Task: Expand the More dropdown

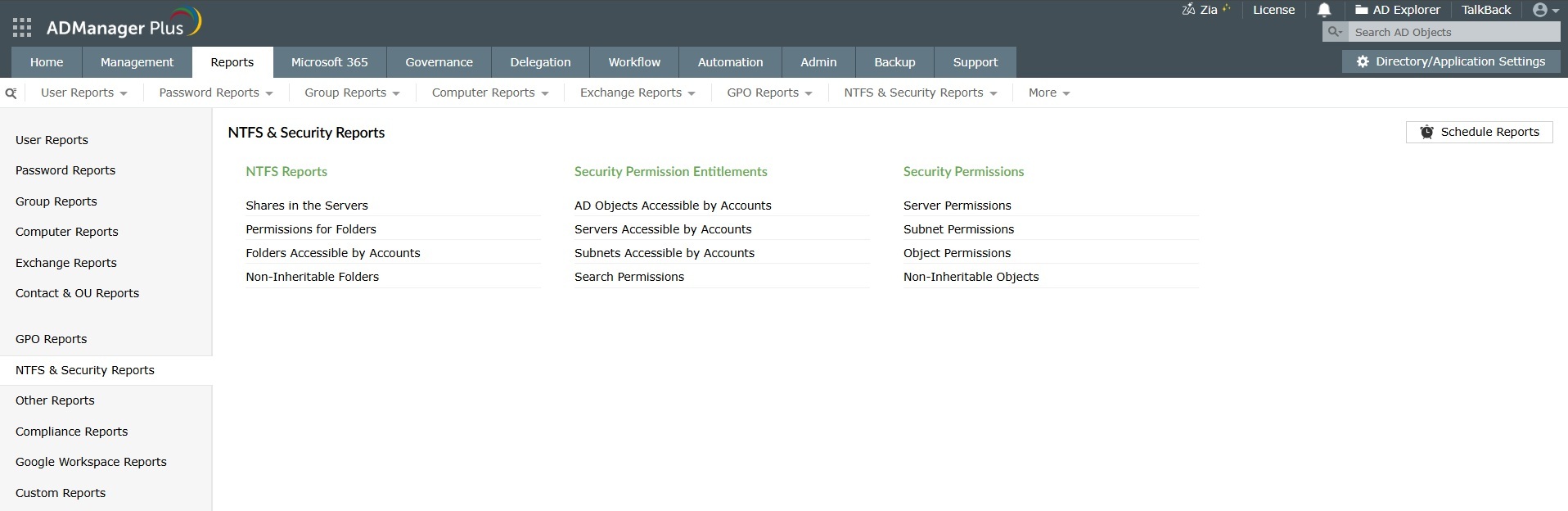Action: [x=1049, y=93]
